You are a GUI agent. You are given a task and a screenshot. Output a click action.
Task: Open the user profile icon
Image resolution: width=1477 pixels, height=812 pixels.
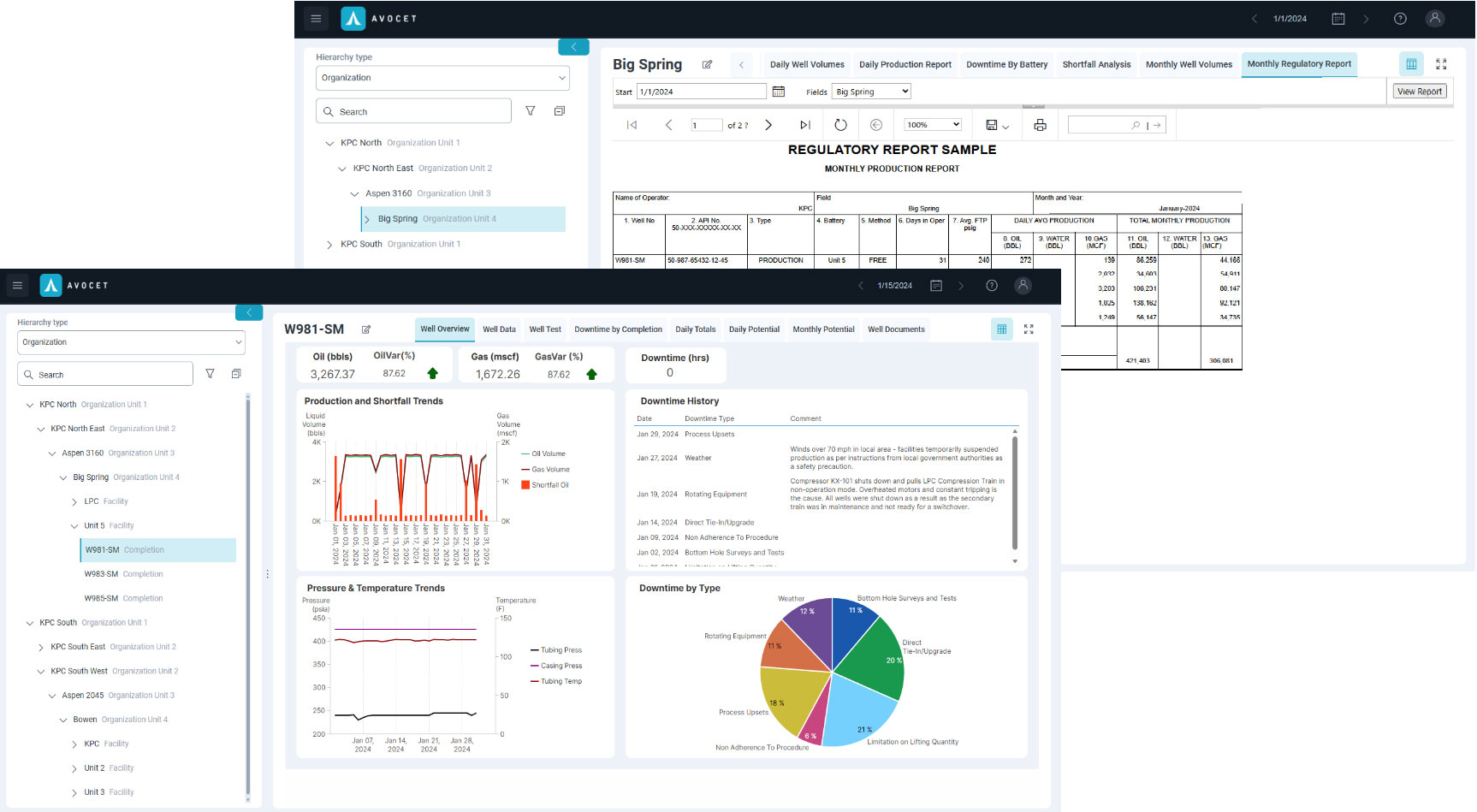pos(1435,18)
